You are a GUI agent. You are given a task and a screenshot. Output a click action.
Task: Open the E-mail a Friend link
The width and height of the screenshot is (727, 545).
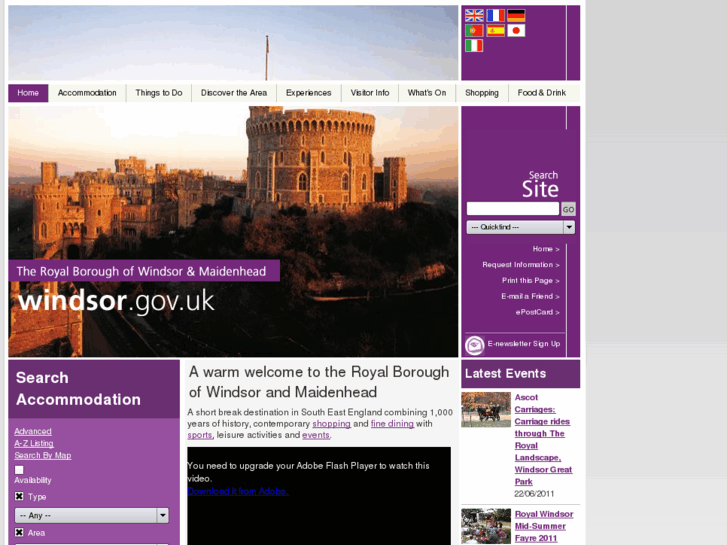(x=530, y=296)
